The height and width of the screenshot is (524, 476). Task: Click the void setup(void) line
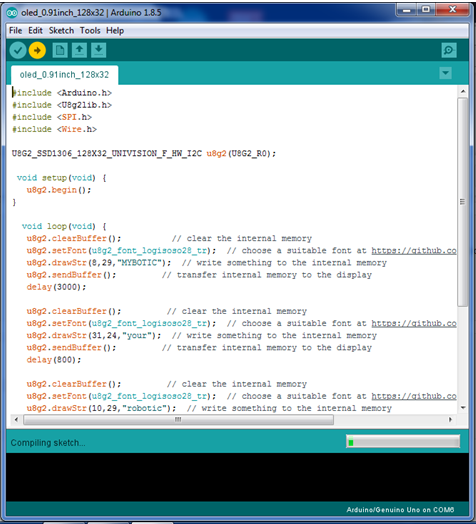[x=62, y=178]
